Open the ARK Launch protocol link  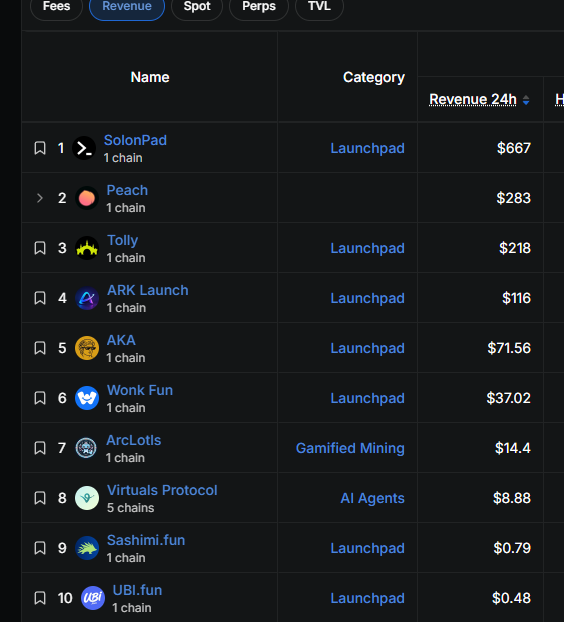[x=148, y=290]
